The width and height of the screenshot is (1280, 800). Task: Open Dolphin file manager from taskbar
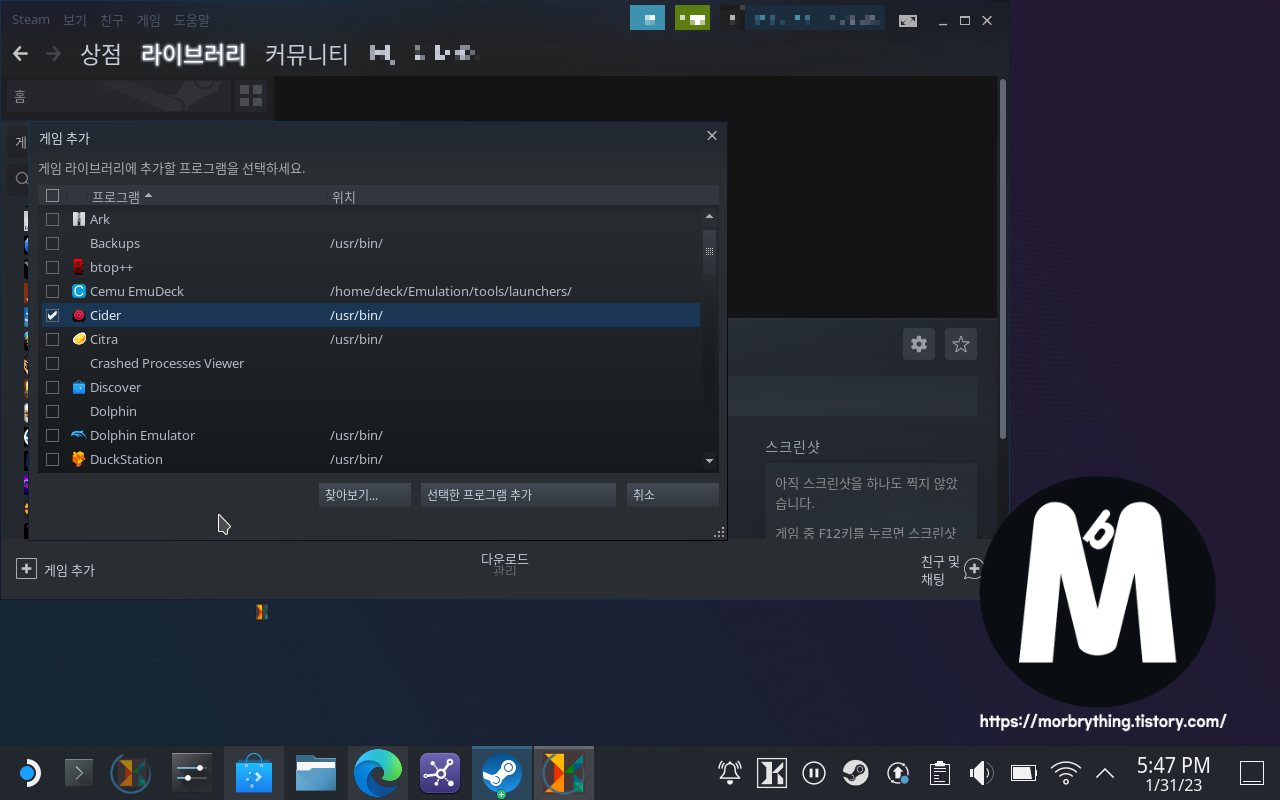(316, 773)
